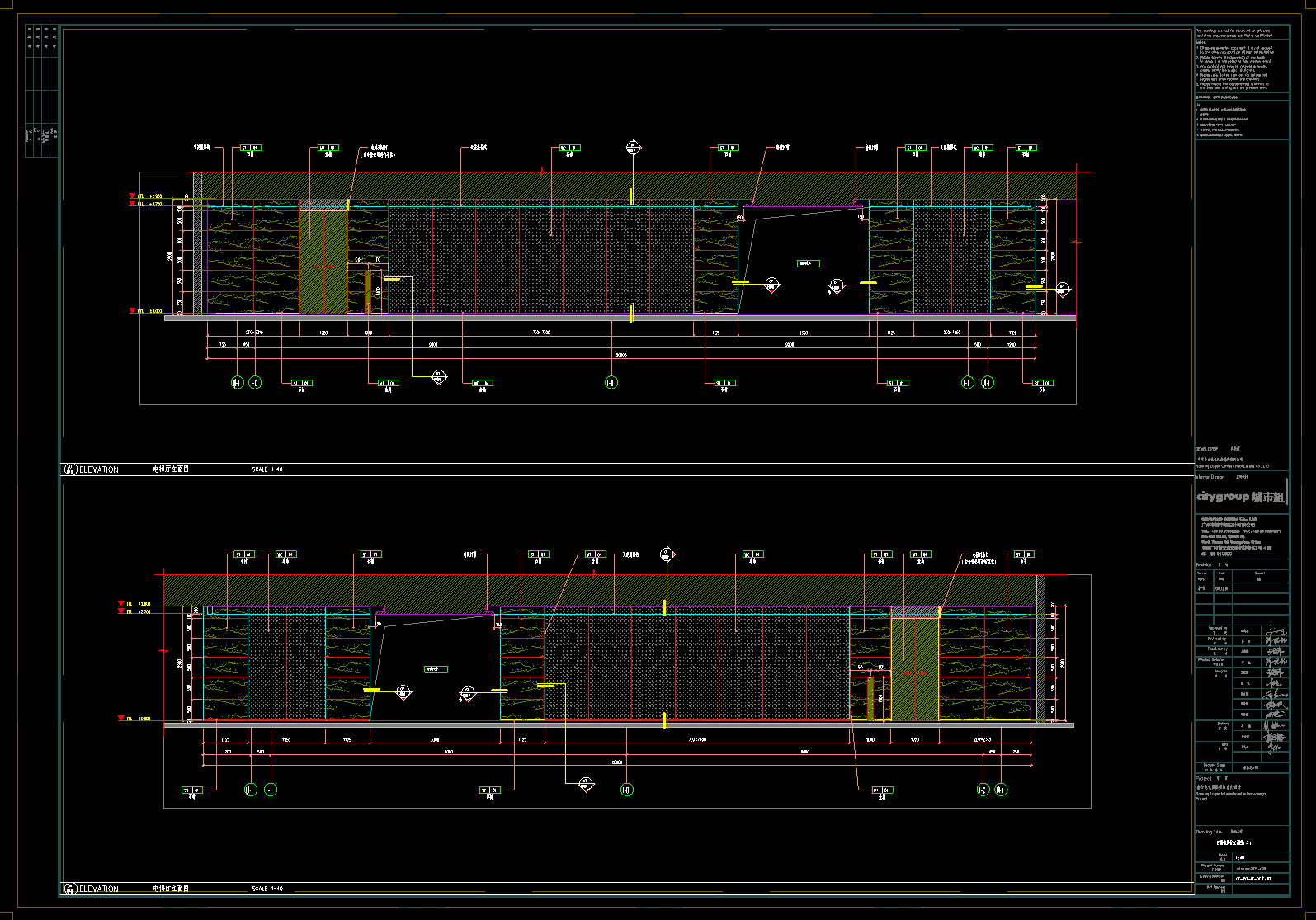Select the green label box inside upper elevator opening
The width and height of the screenshot is (1316, 920).
click(x=808, y=263)
